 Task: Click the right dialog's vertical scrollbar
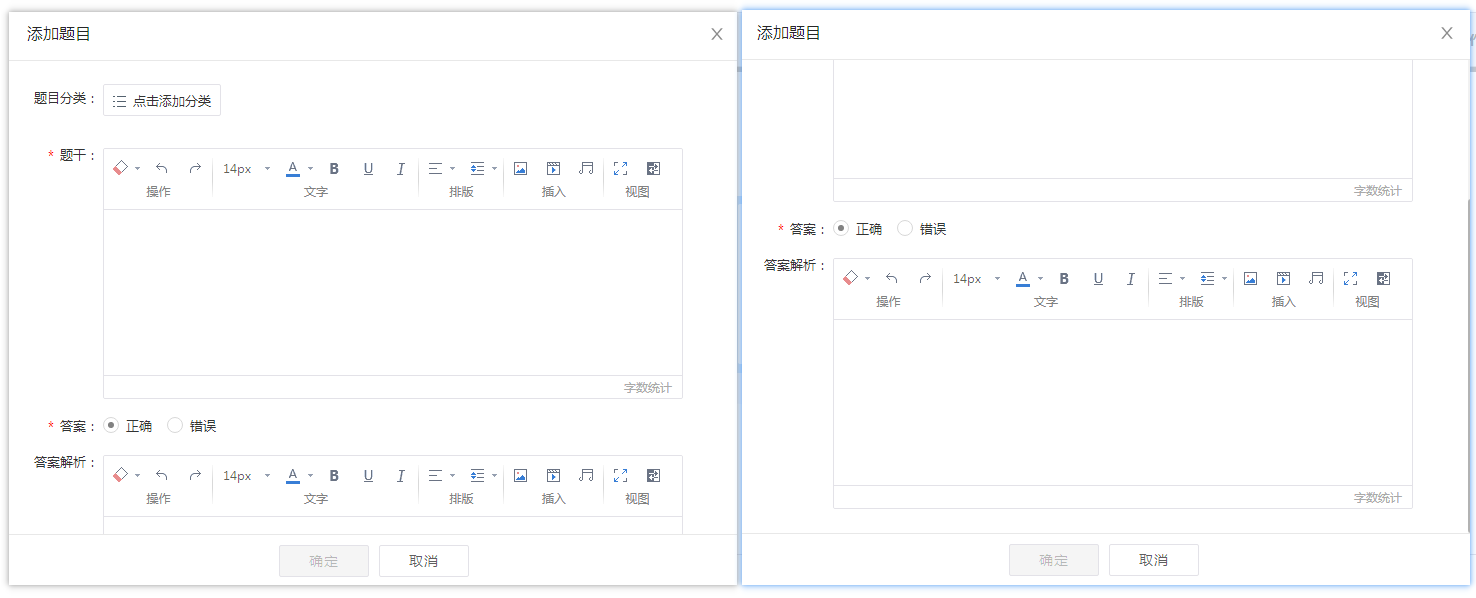click(1466, 365)
